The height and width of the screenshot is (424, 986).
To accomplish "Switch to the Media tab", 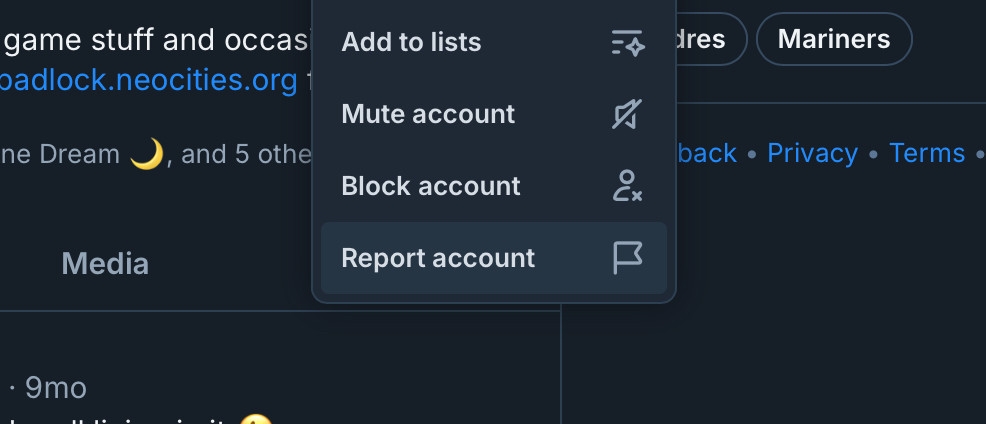I will pos(105,264).
